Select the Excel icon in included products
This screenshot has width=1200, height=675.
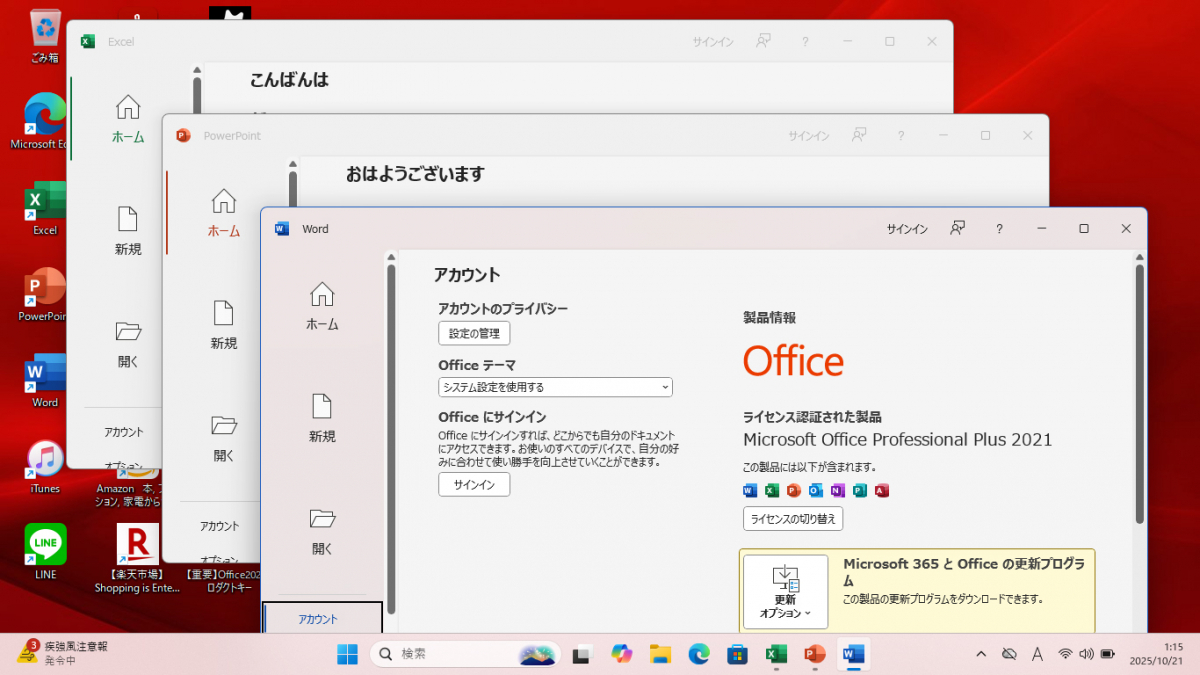click(770, 490)
